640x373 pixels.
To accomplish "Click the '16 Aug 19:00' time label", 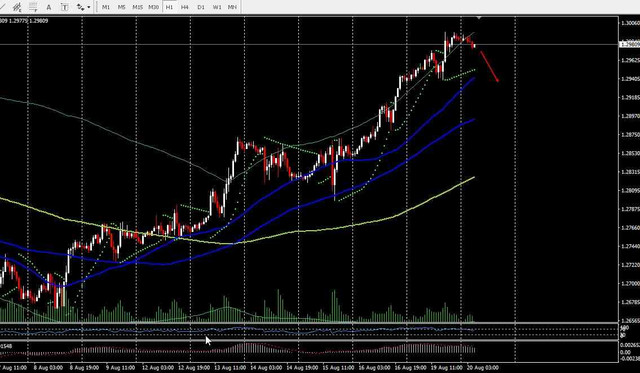I will click(x=411, y=368).
